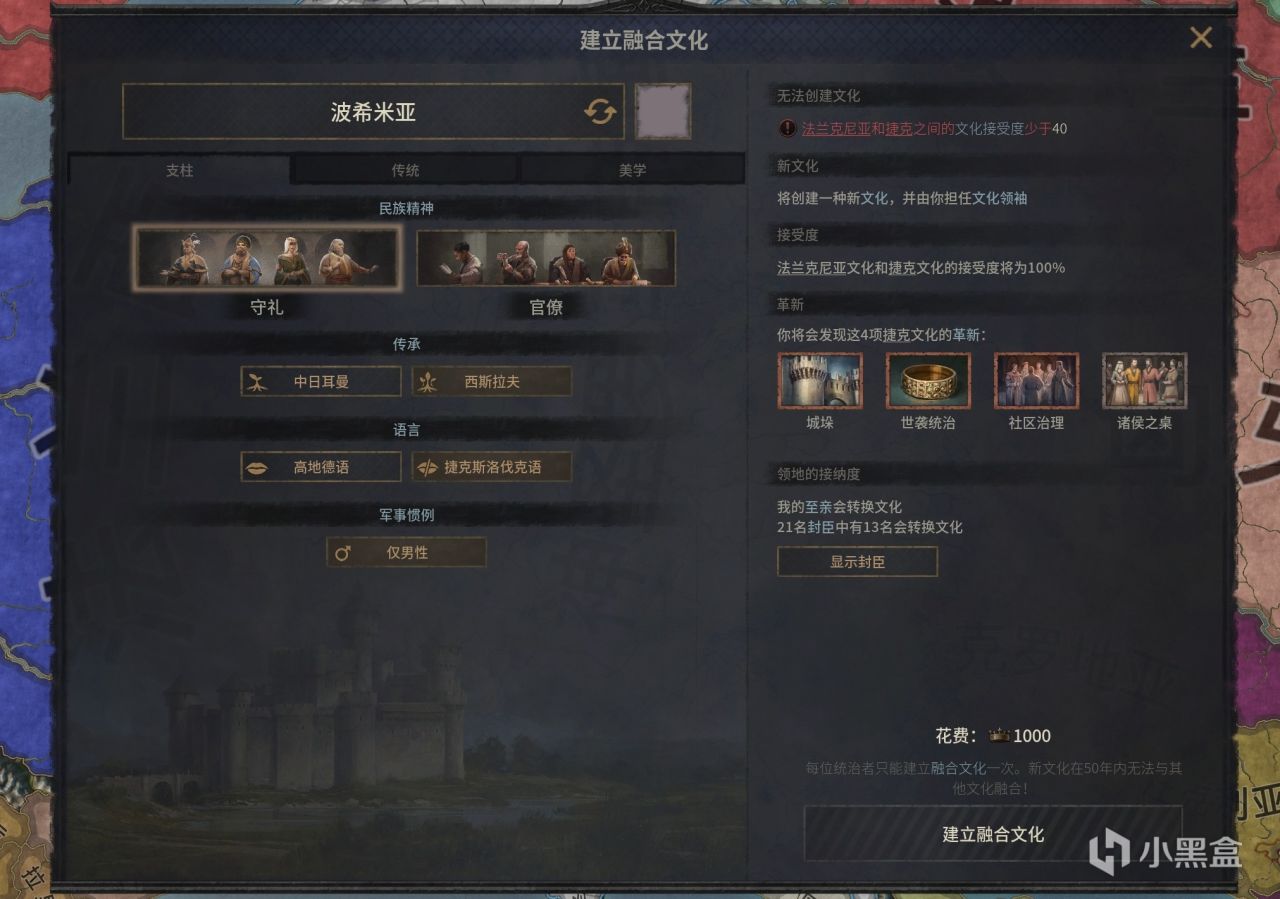This screenshot has width=1280, height=899.
Task: Open the 世袭统治 ring innovation icon
Action: (x=927, y=380)
